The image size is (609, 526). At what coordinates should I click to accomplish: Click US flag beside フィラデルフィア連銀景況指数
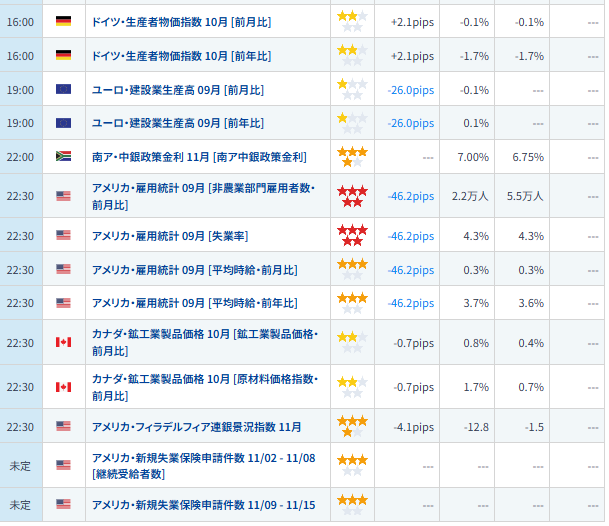point(63,427)
